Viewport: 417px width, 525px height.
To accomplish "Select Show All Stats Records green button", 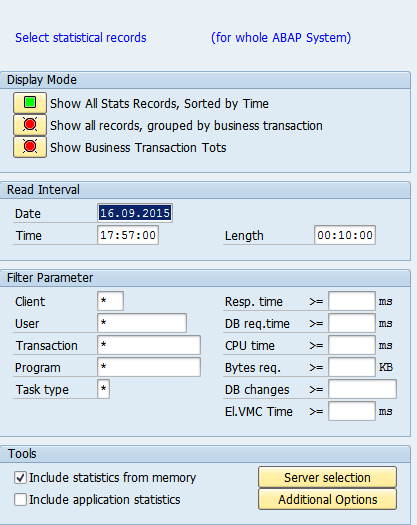I will click(30, 103).
